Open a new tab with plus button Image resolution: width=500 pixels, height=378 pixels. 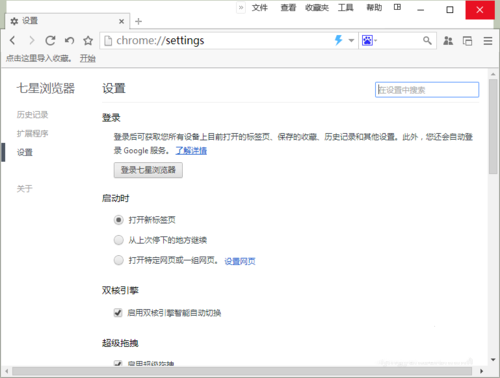(x=138, y=21)
